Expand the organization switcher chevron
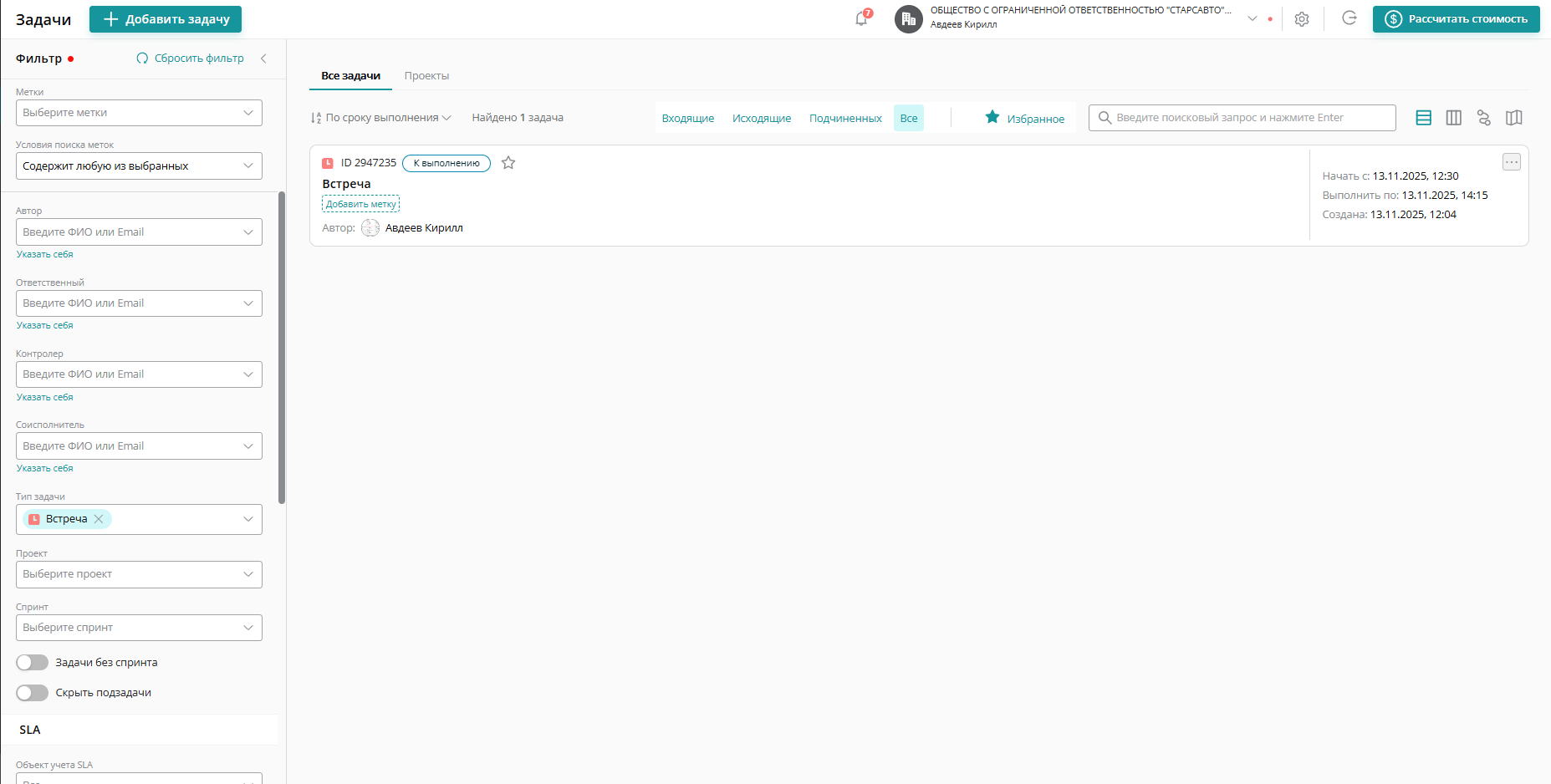Image resolution: width=1551 pixels, height=784 pixels. (x=1253, y=18)
